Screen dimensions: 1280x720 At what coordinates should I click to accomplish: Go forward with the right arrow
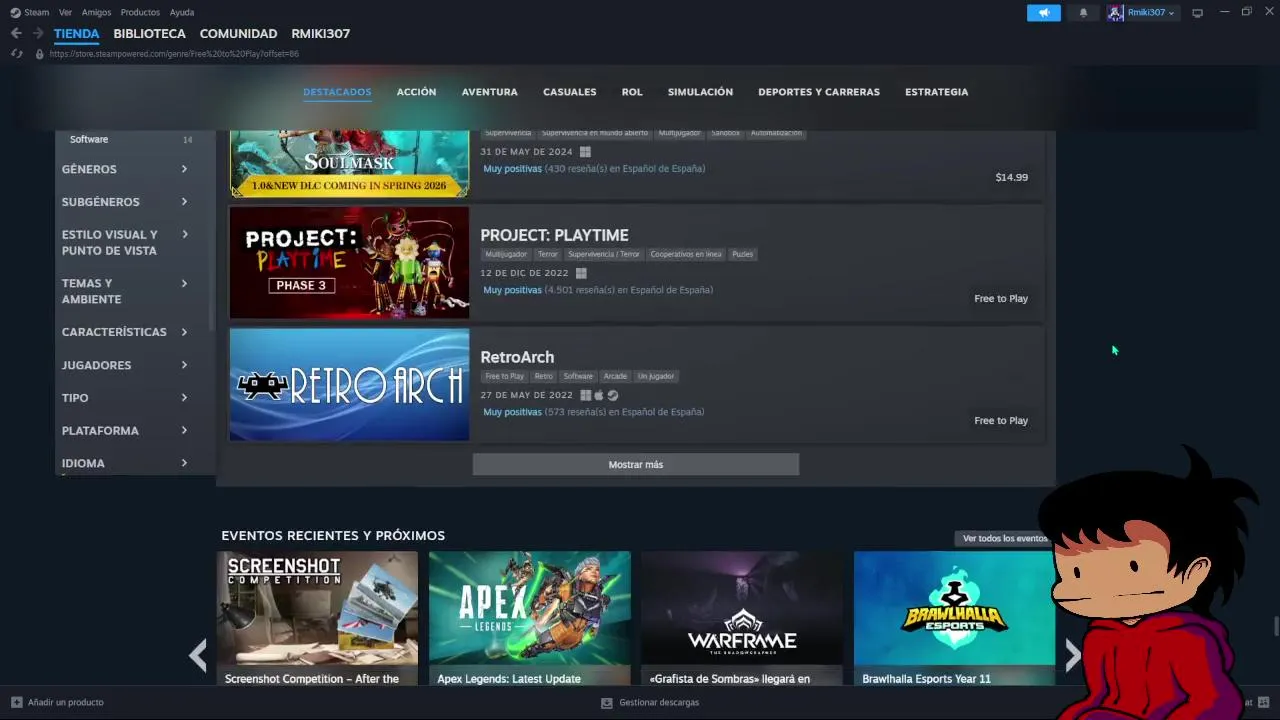click(38, 33)
